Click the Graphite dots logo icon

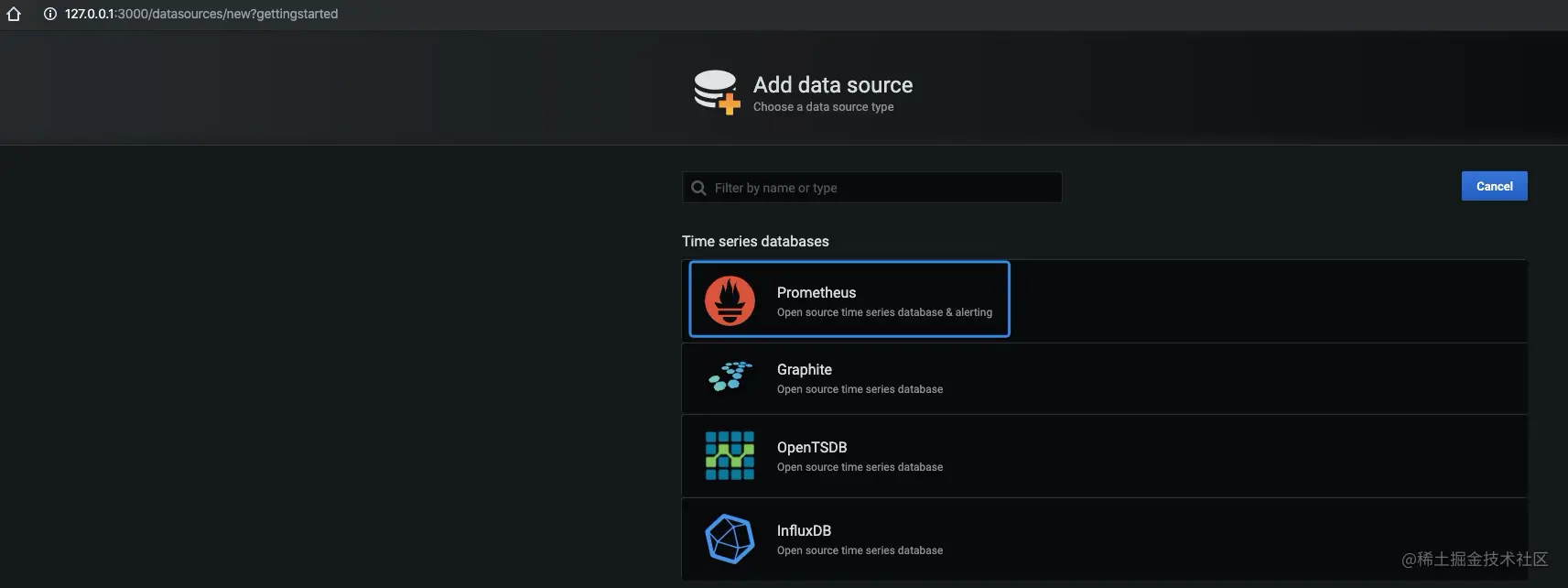click(730, 376)
